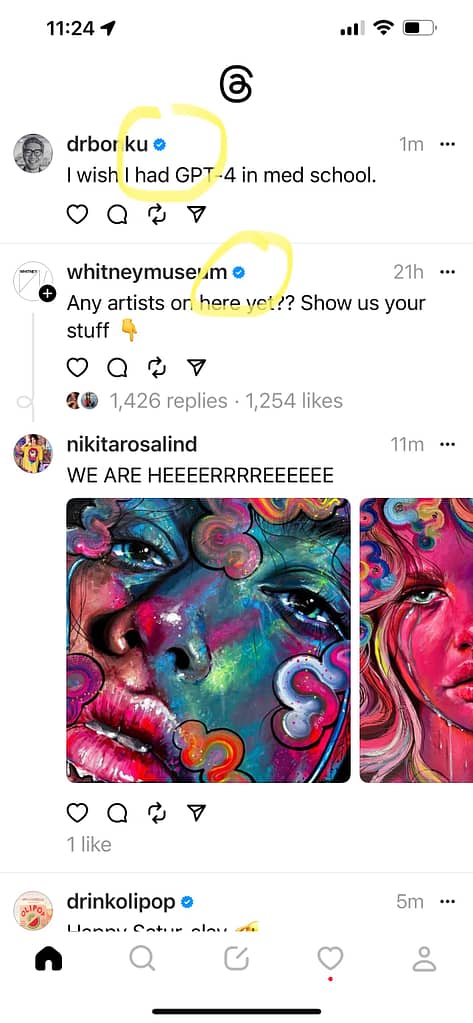Like the whitneymuseum post
The width and height of the screenshot is (473, 1023).
(77, 368)
